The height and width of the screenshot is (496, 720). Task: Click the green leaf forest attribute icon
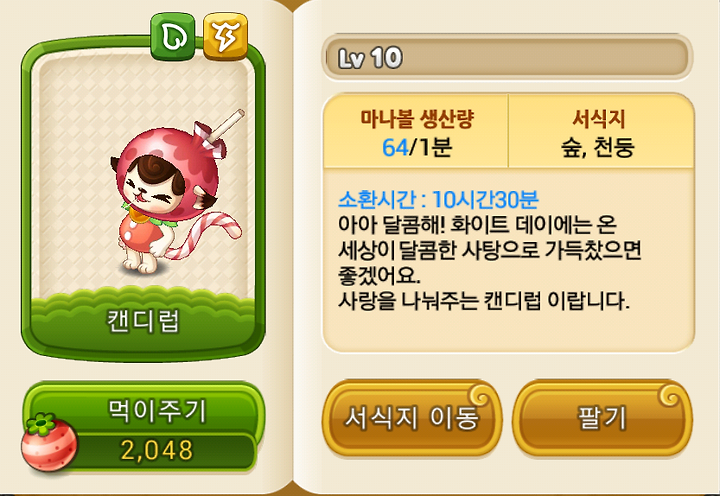tap(173, 37)
